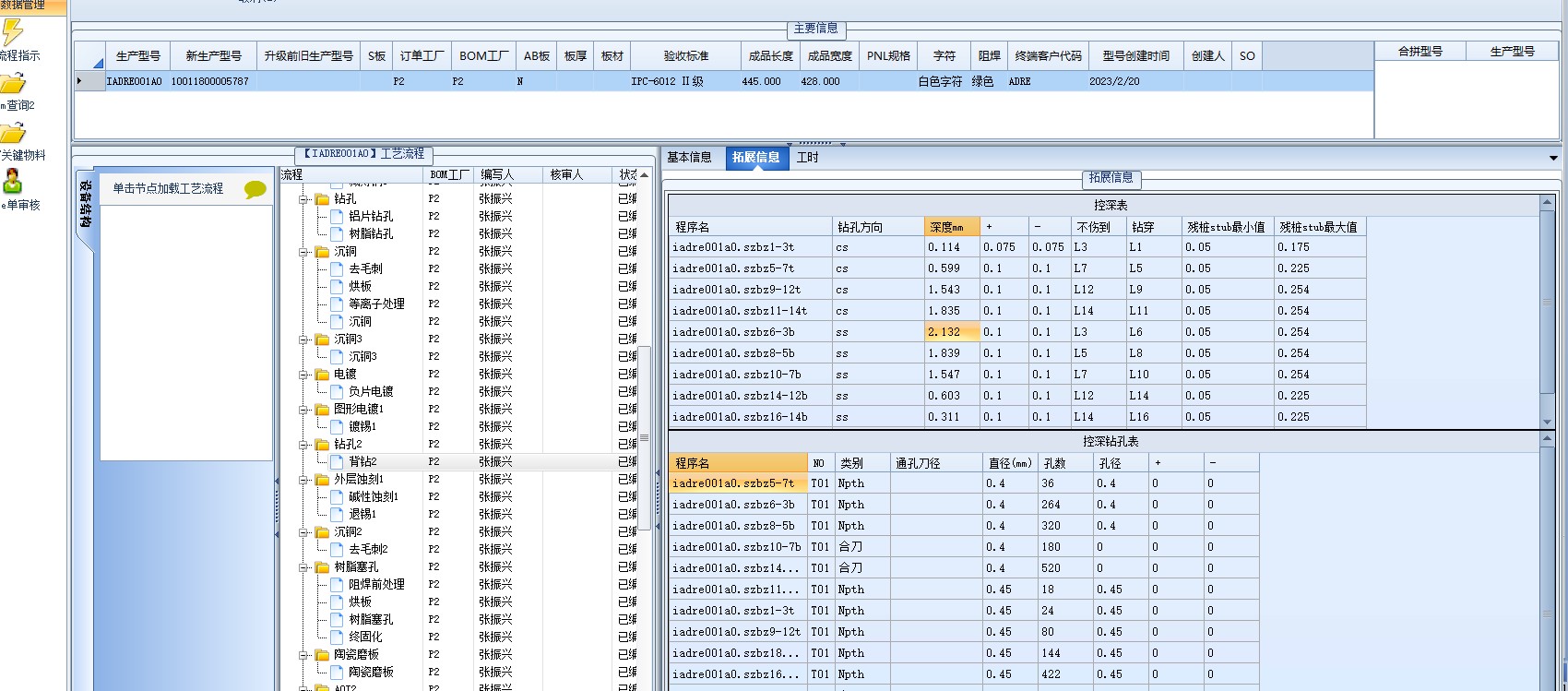Select the 负片电镀 document icon
Image resolution: width=1568 pixels, height=691 pixels.
(x=337, y=392)
